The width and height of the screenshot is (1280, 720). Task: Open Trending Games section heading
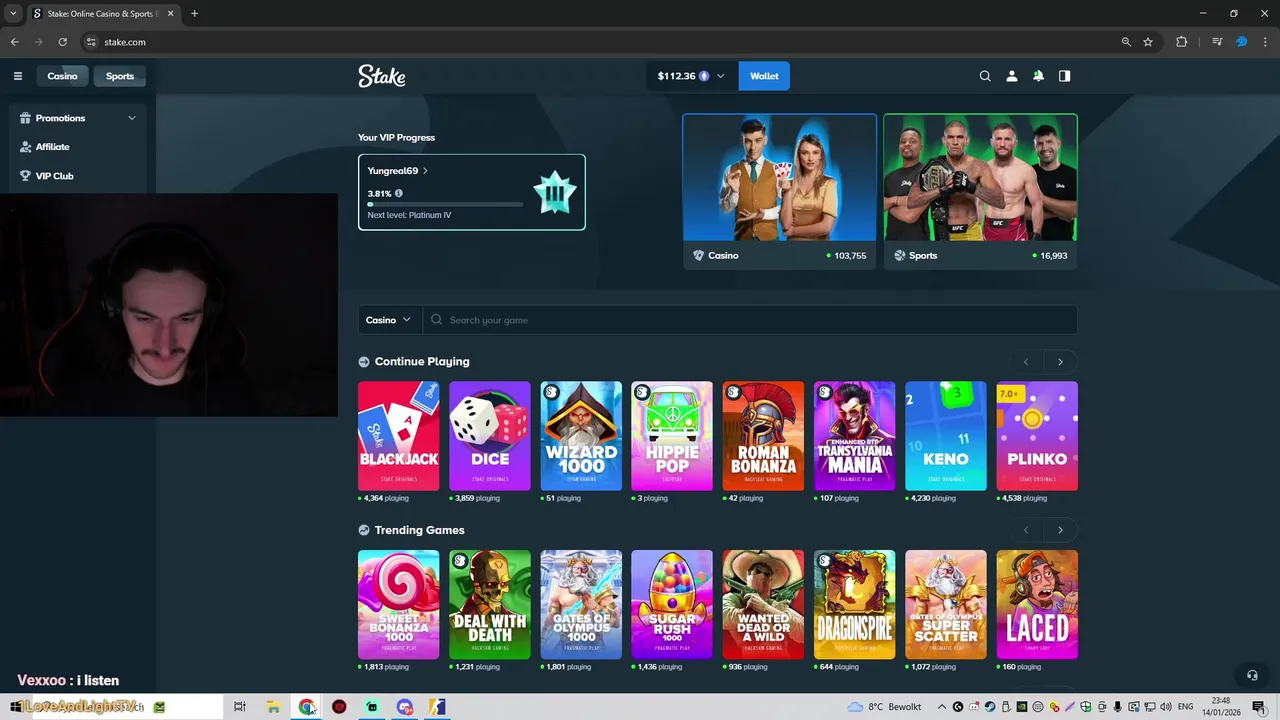click(420, 530)
